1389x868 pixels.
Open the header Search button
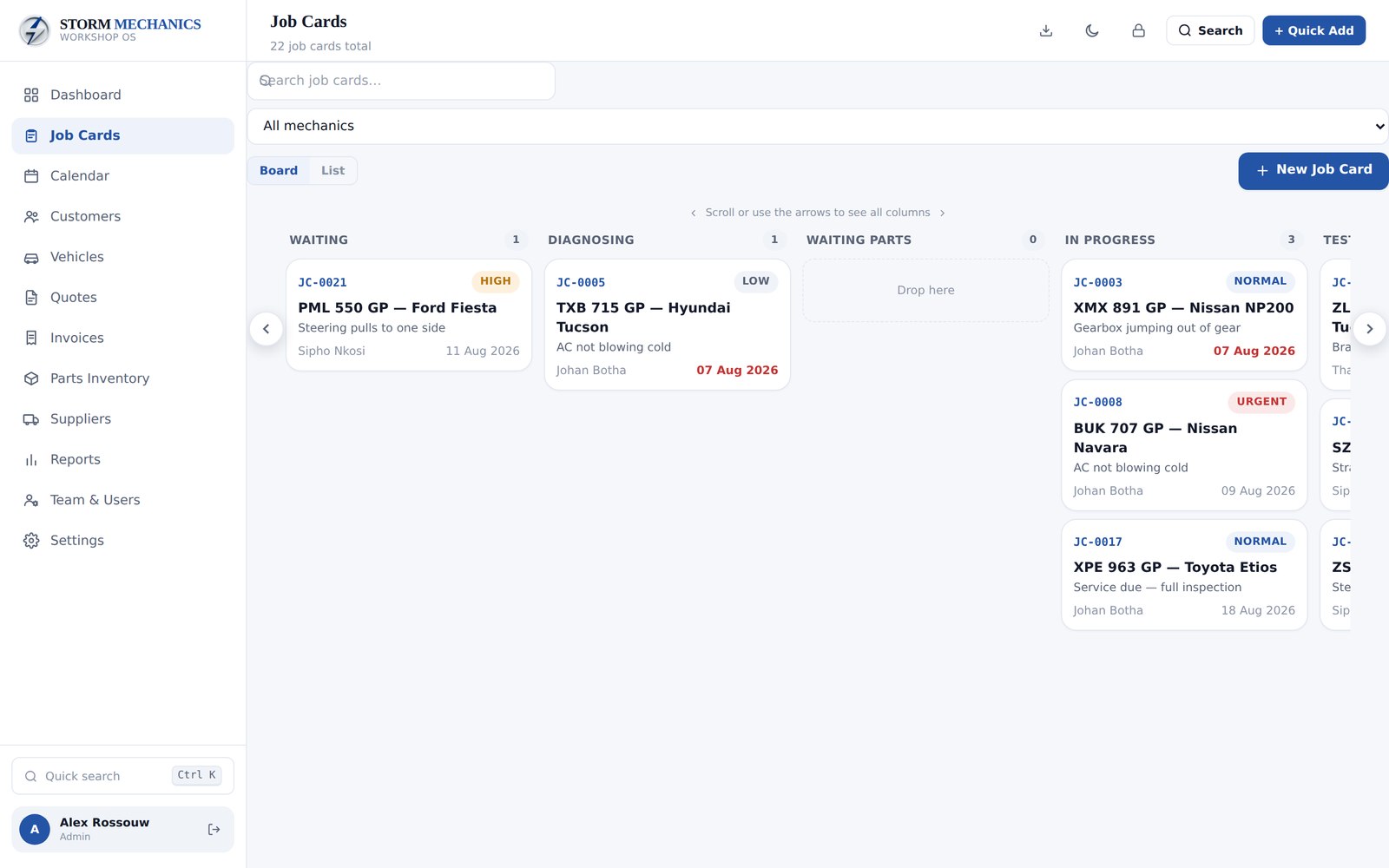pos(1210,30)
